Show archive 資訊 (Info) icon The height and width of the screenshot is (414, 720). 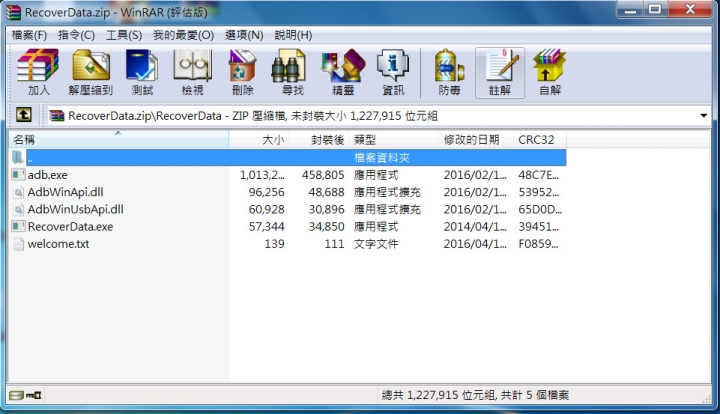[x=393, y=65]
